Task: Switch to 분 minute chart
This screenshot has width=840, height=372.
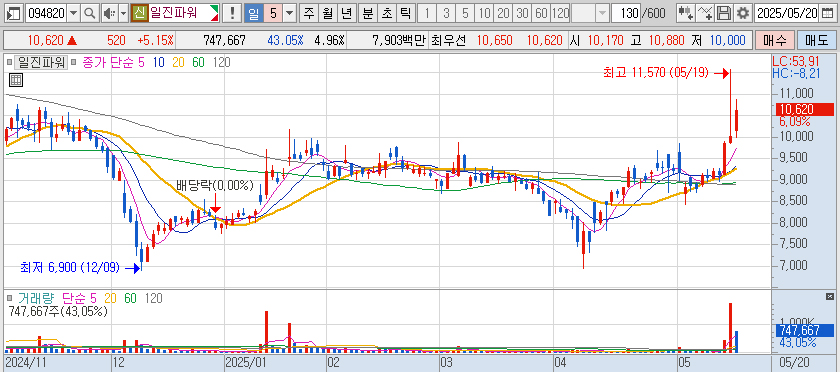Action: coord(367,13)
